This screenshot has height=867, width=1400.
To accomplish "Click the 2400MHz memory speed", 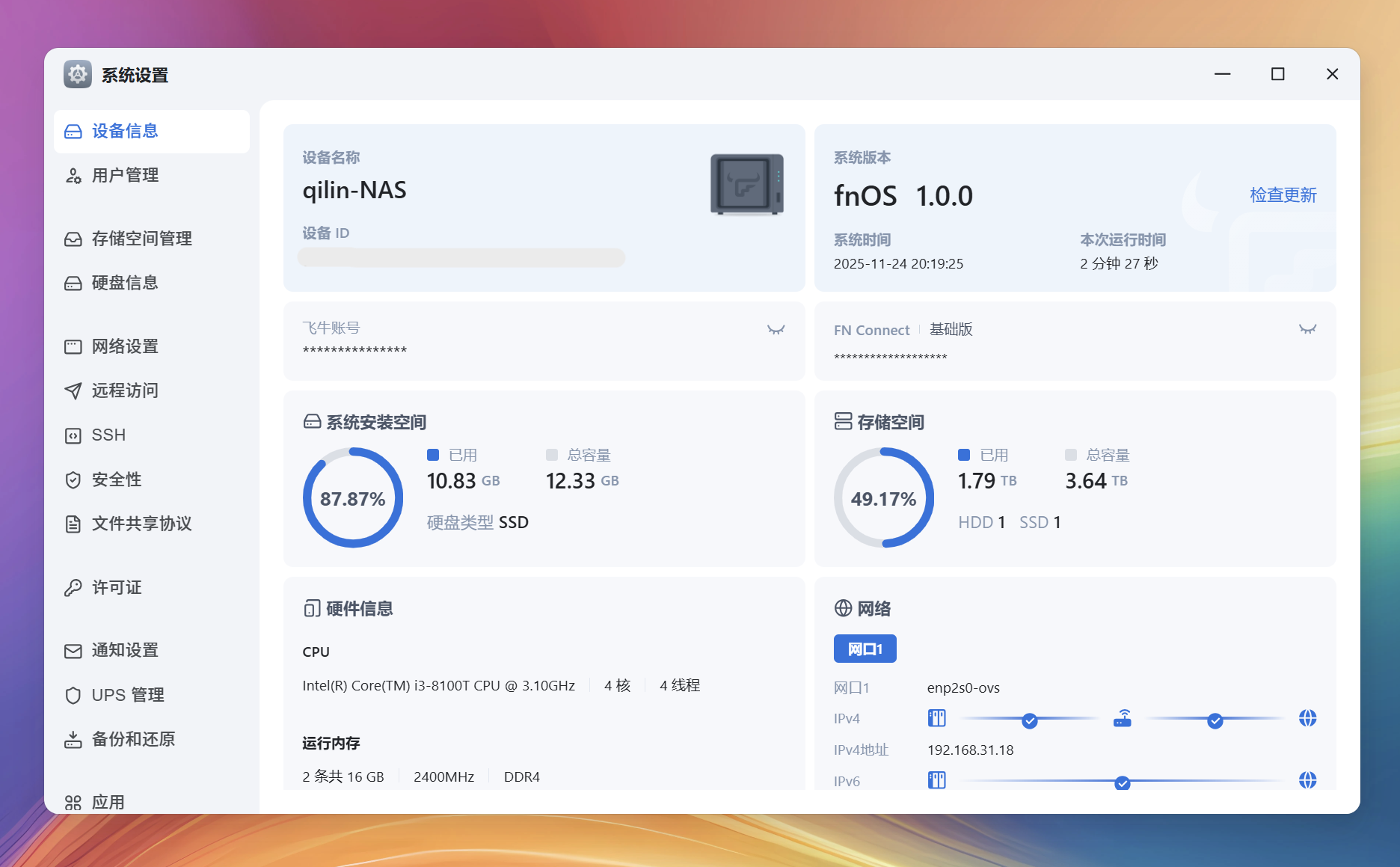I will pos(444,777).
